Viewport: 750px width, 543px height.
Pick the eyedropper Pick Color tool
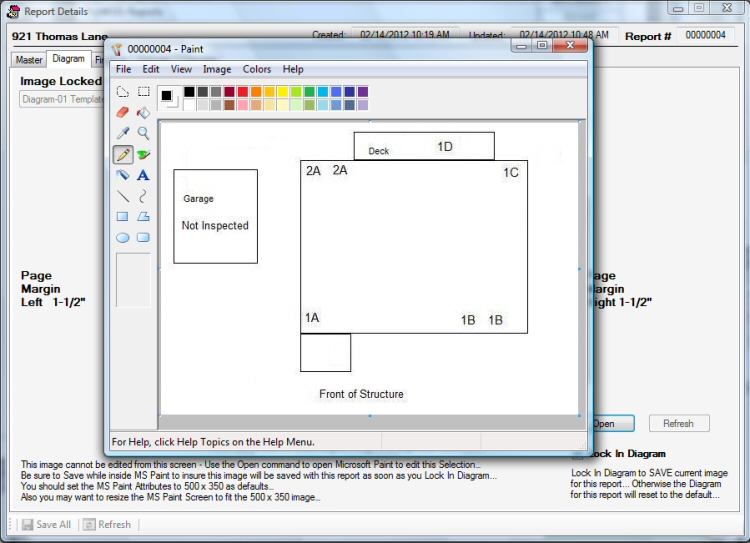123,133
